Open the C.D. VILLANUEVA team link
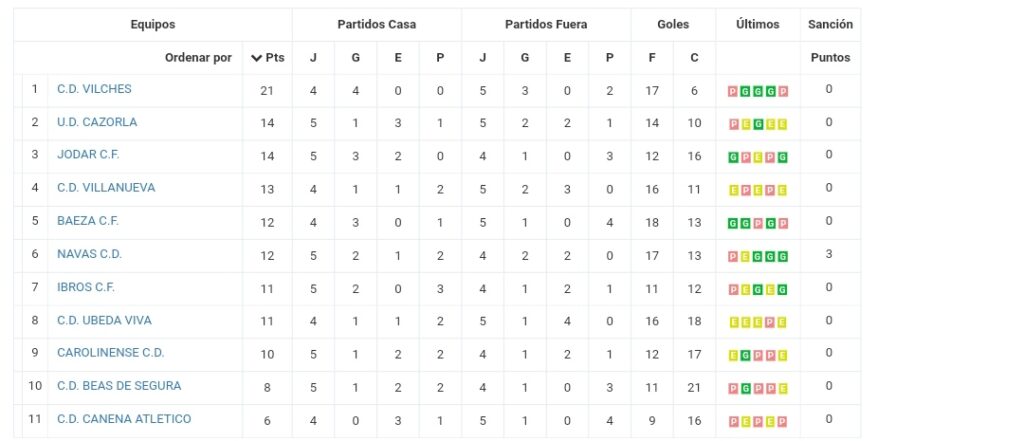This screenshot has width=1024, height=441. [106, 188]
